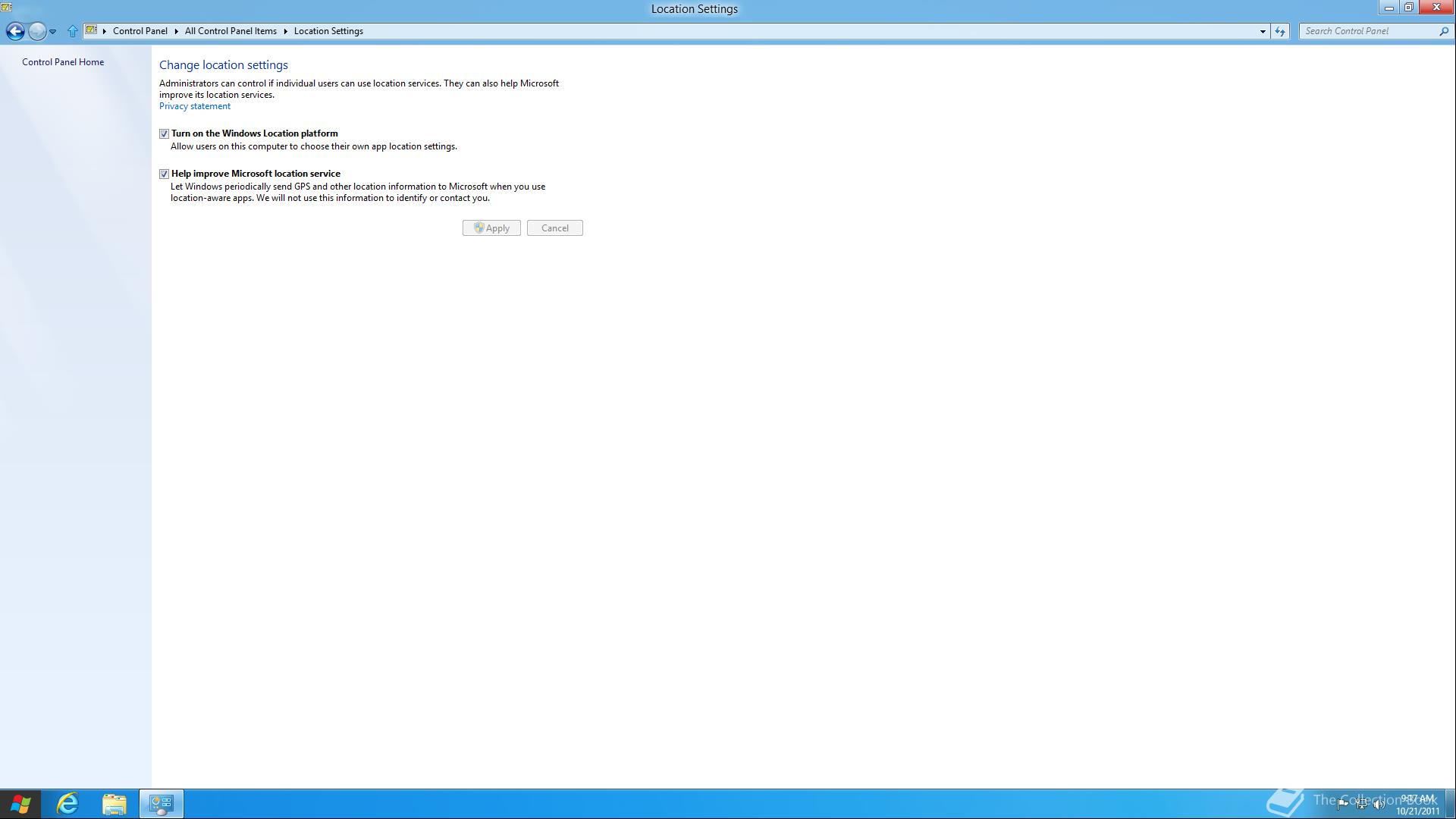Viewport: 1456px width, 819px height.
Task: Expand the Control Panel breadcrumb arrow
Action: coord(175,31)
